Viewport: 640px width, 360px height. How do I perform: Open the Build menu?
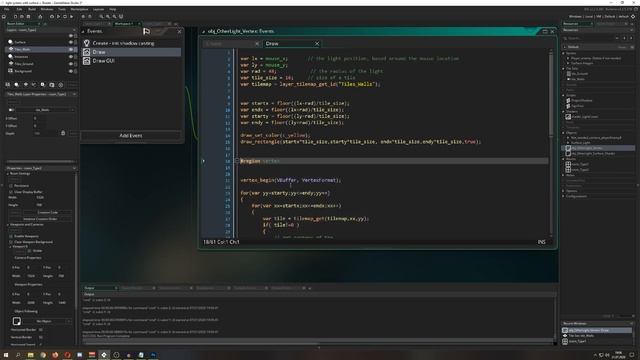pyautogui.click(x=32, y=9)
